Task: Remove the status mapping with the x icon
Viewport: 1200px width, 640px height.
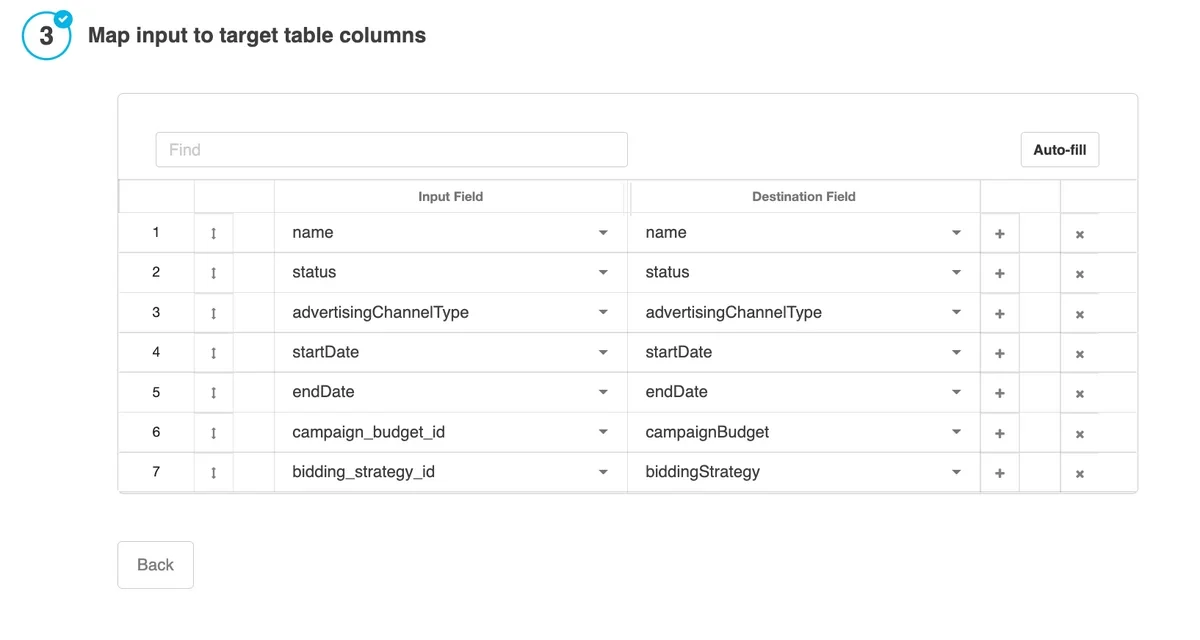Action: (1080, 272)
